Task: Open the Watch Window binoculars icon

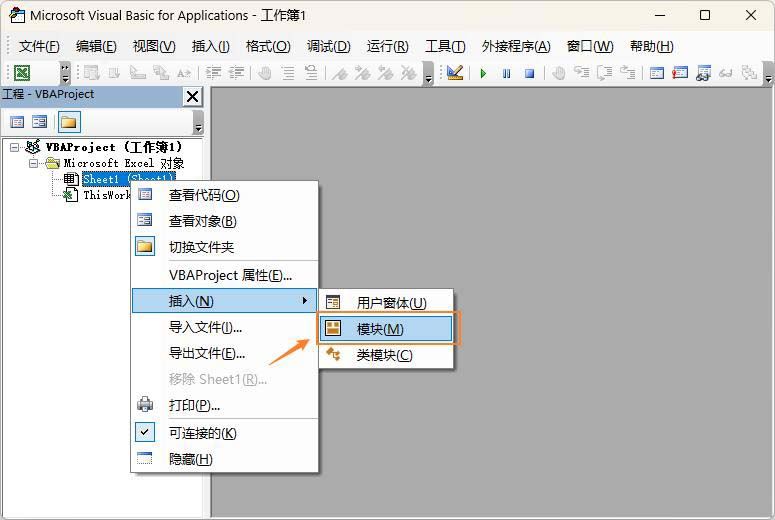Action: (x=703, y=73)
